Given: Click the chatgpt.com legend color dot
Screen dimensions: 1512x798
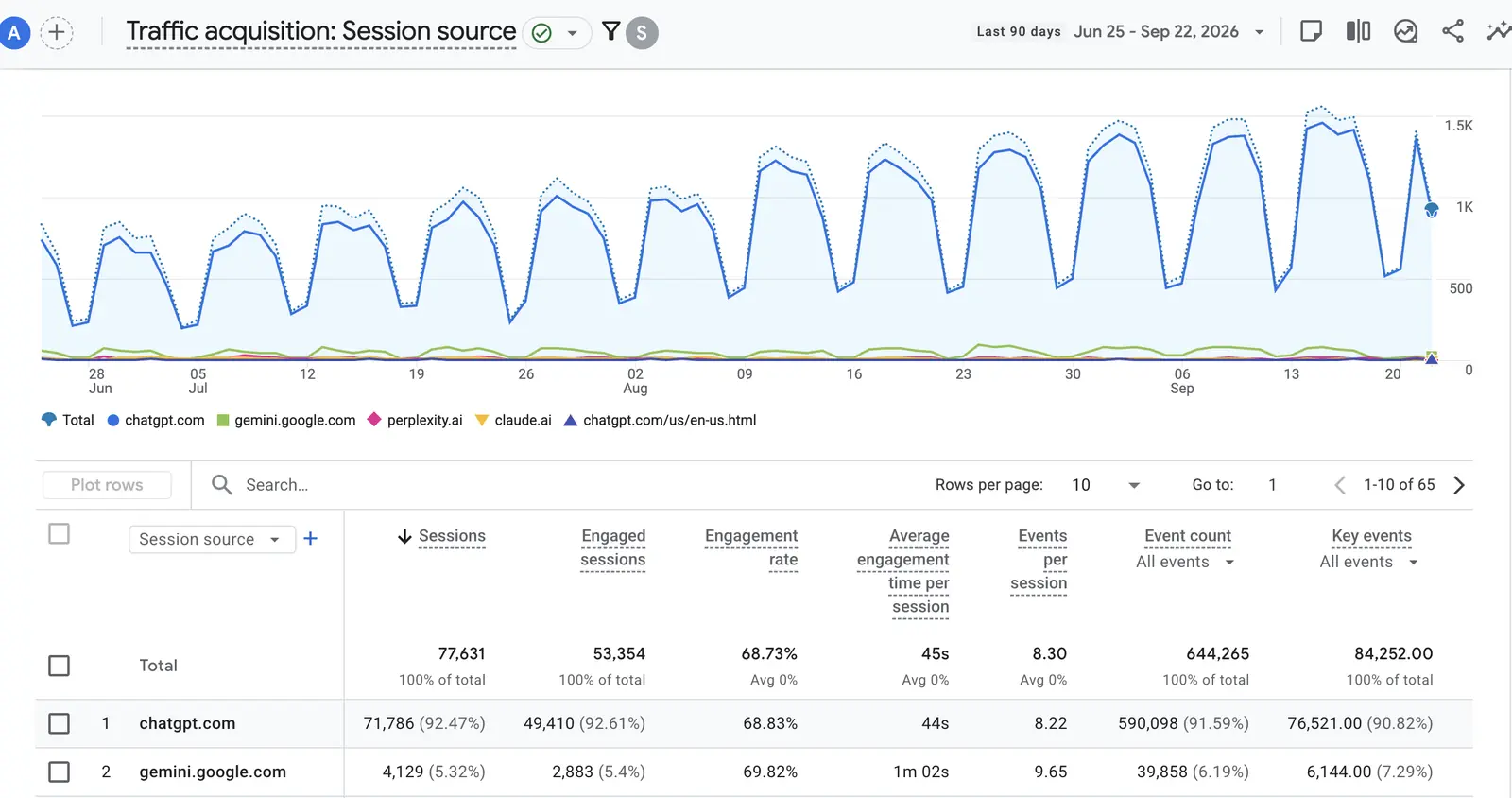Looking at the screenshot, I should click(113, 420).
